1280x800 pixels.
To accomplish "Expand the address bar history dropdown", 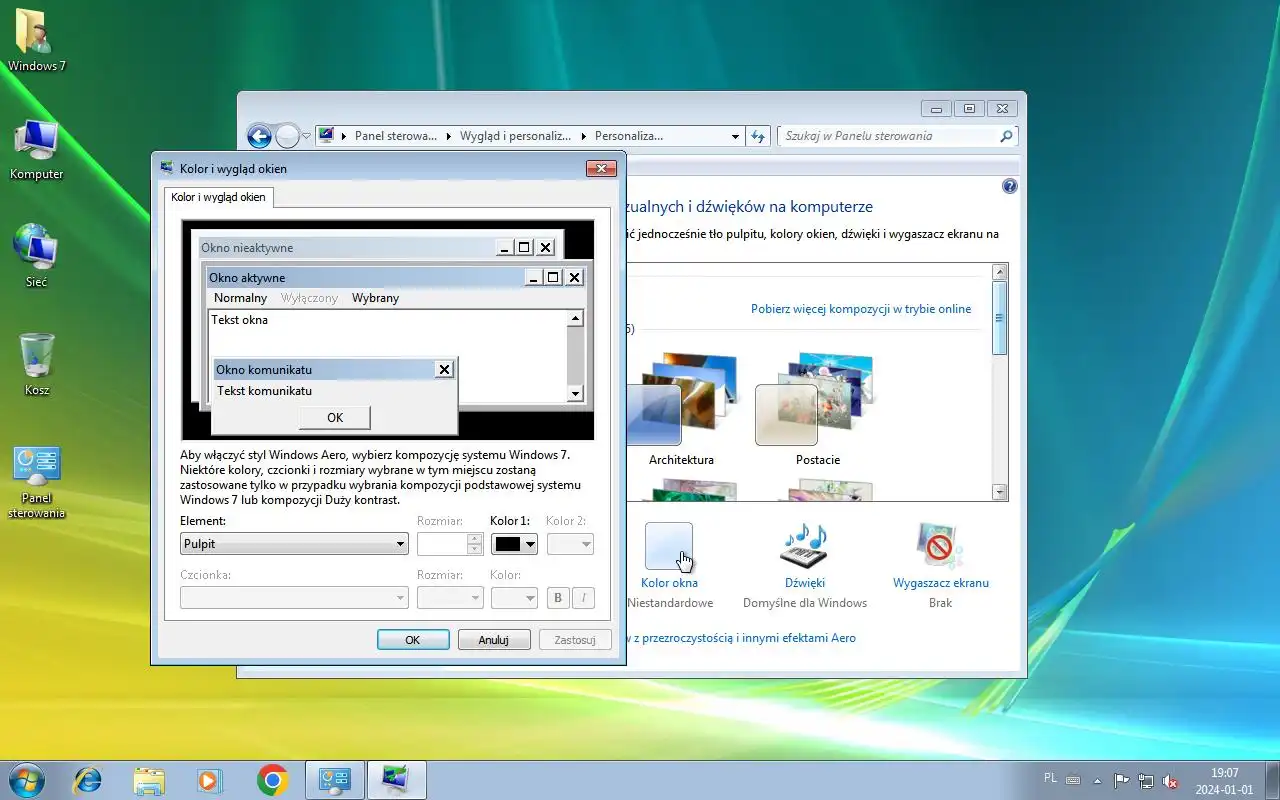I will coord(735,136).
